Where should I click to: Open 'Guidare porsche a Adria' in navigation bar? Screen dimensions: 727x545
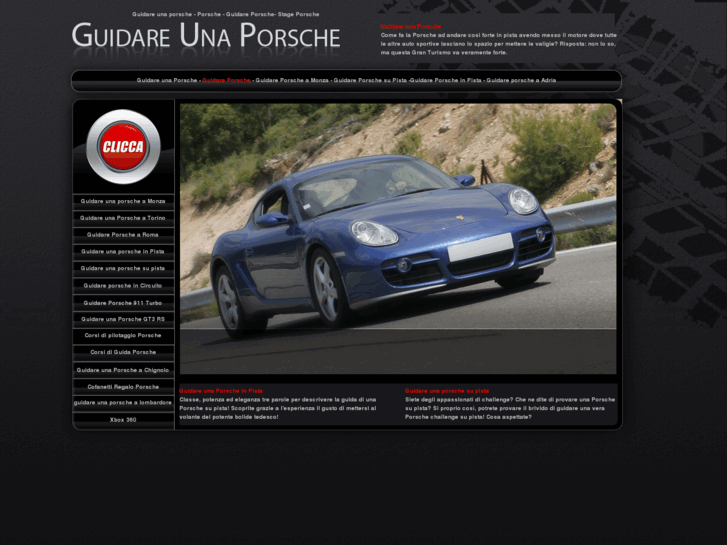click(521, 80)
